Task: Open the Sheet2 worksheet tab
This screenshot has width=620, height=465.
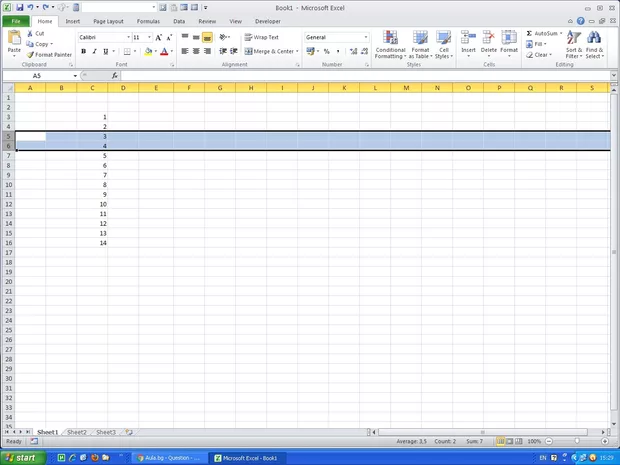Action: 76,432
